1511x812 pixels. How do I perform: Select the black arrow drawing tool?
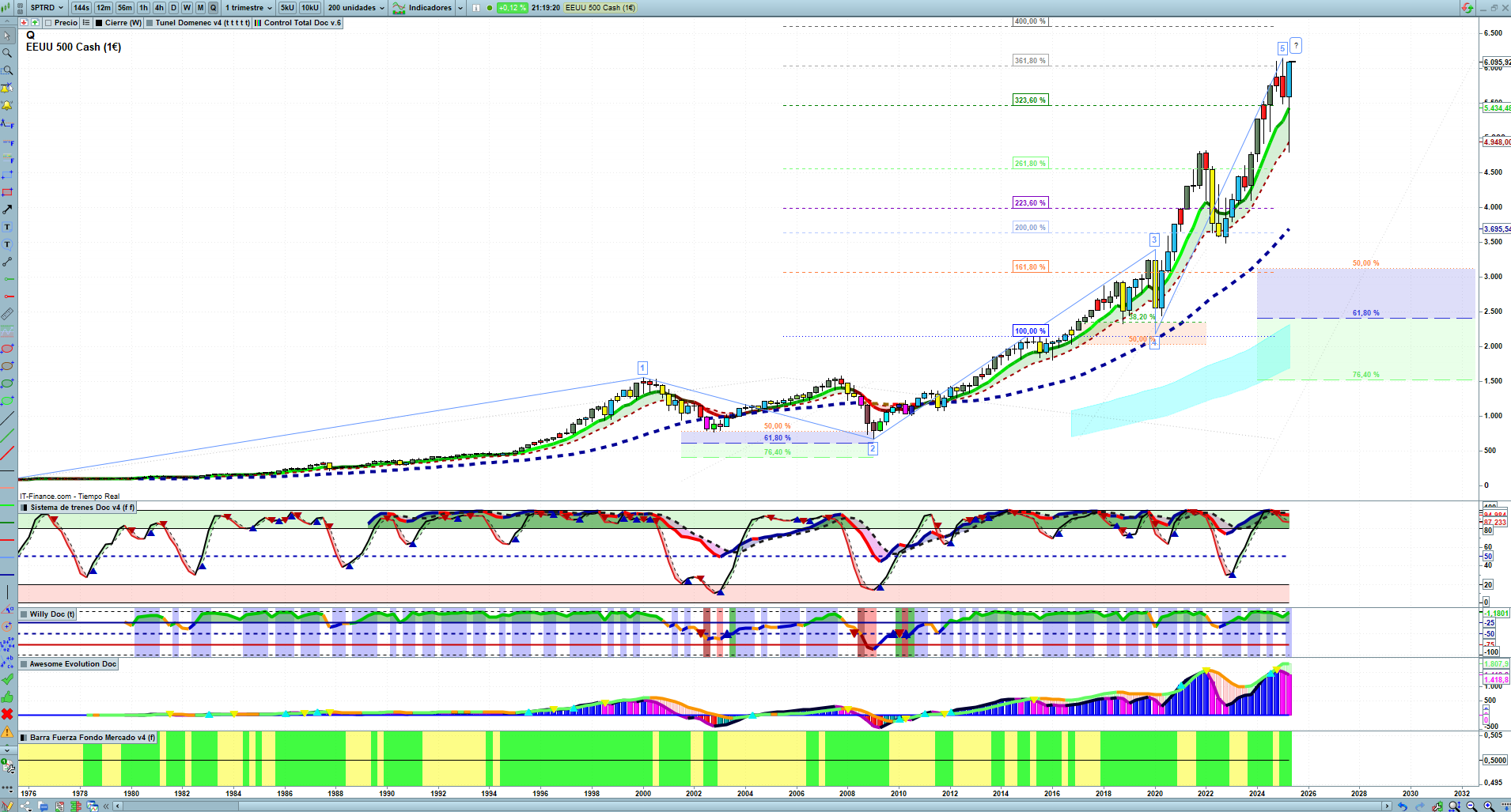pos(7,210)
